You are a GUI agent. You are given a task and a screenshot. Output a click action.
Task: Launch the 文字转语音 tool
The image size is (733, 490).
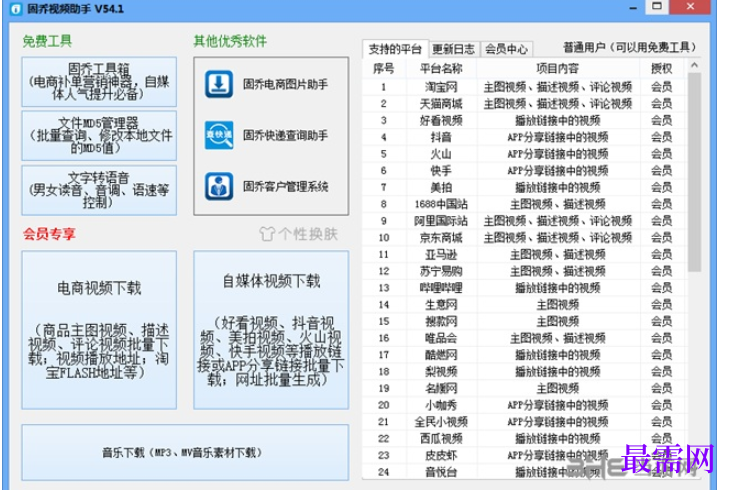[x=99, y=190]
